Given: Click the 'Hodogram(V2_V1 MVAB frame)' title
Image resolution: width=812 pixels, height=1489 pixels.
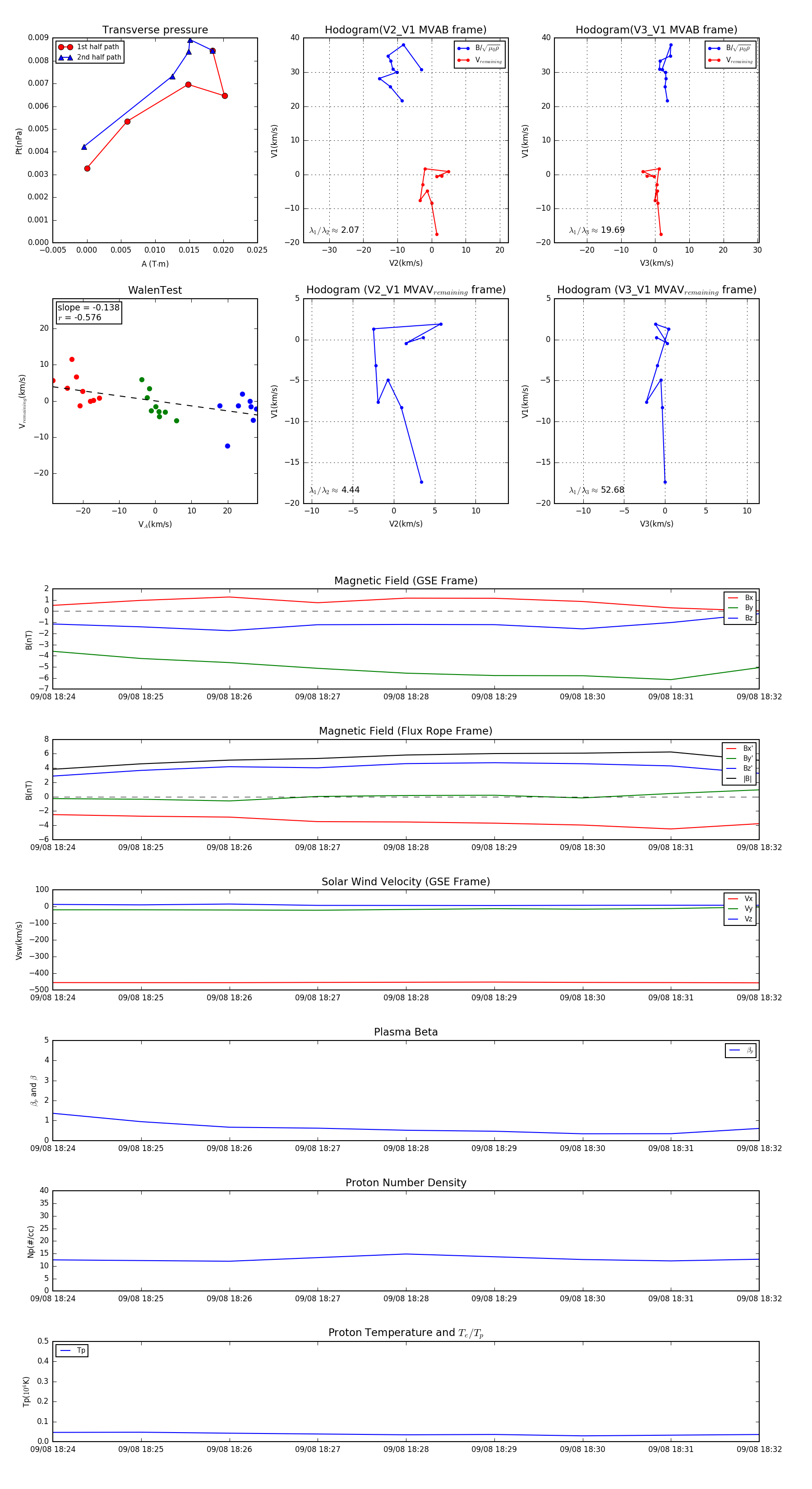Looking at the screenshot, I should point(406,30).
